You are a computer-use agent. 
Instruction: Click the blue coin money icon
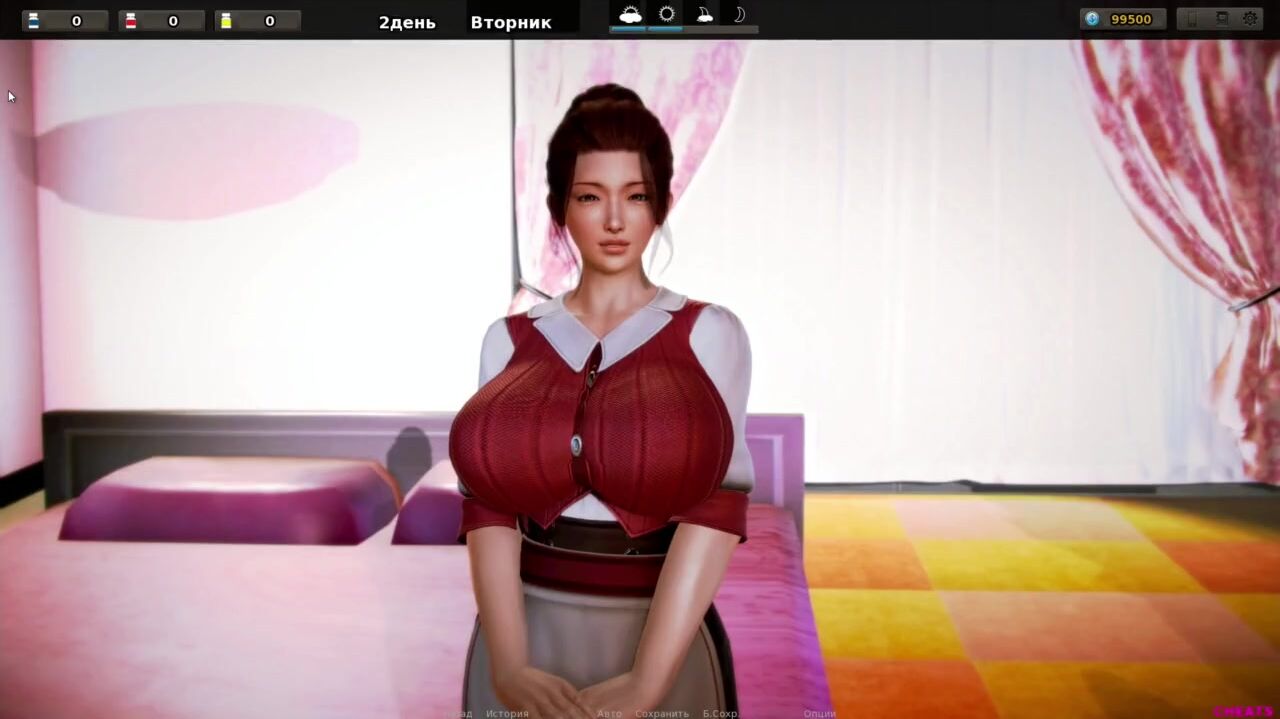(1092, 19)
